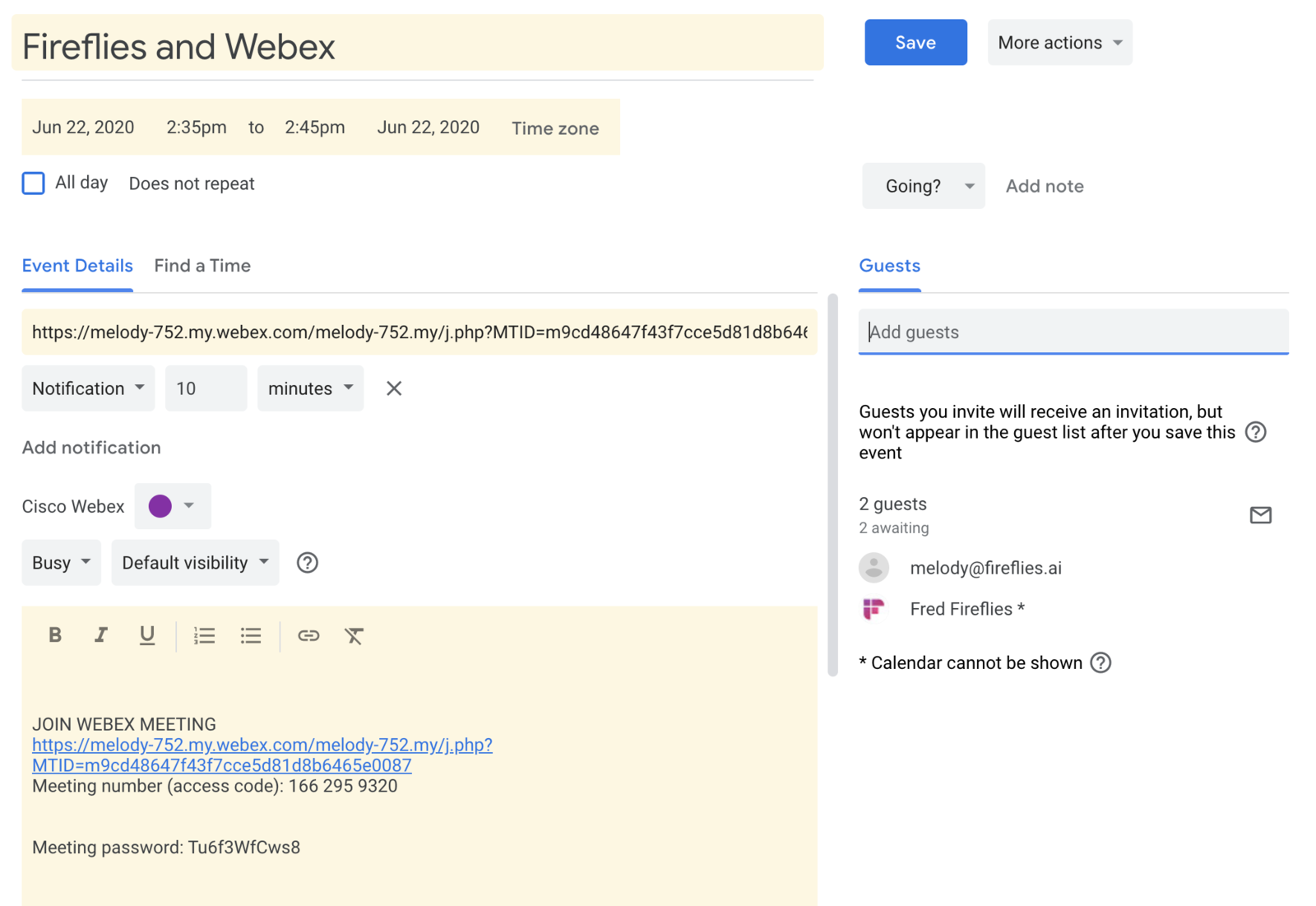Open the Going? RSVP dropdown
Viewport: 1316px width, 906px height.
923,186
